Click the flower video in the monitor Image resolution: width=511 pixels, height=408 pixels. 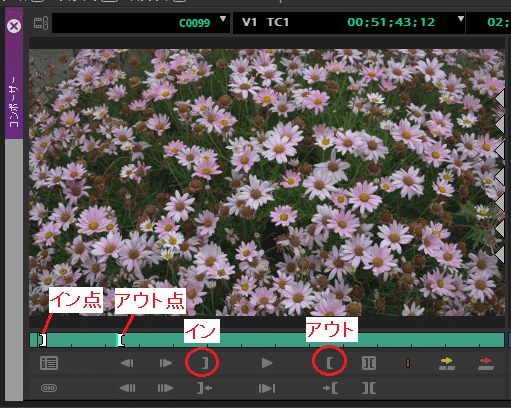pos(267,182)
